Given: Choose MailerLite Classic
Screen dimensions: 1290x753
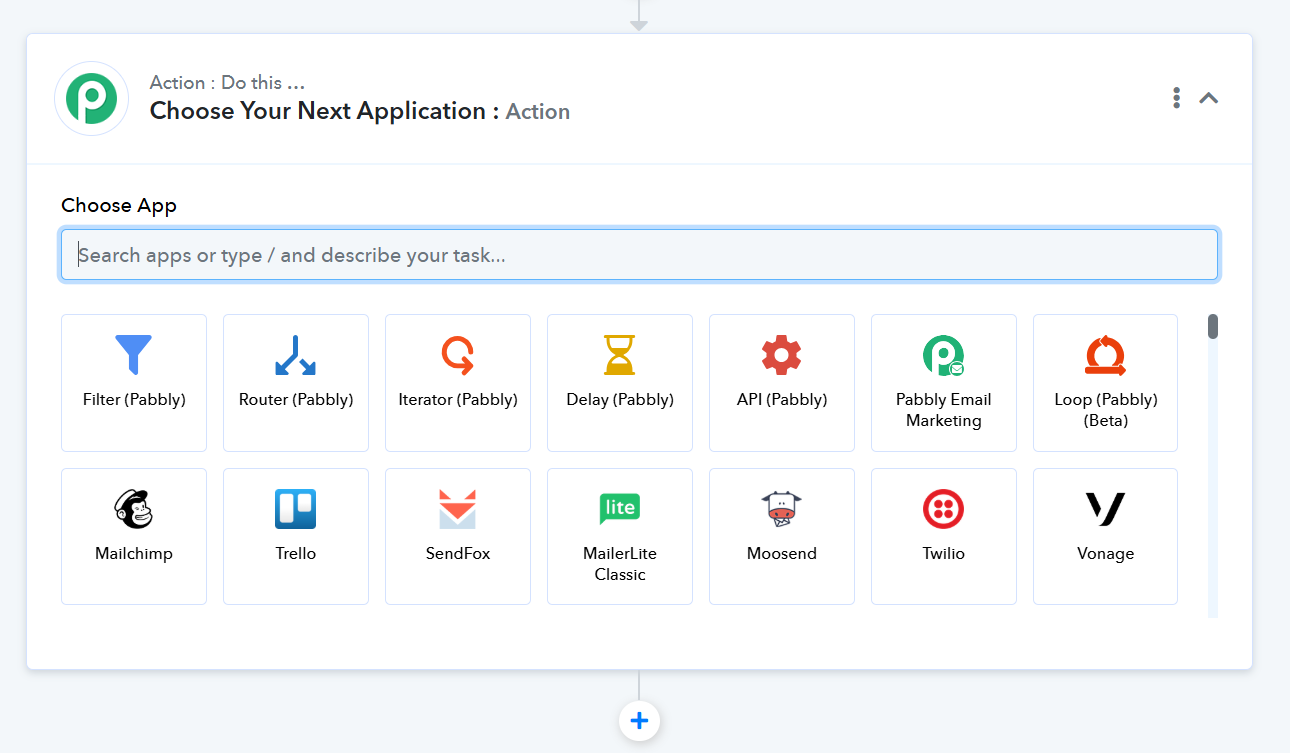Looking at the screenshot, I should (619, 536).
